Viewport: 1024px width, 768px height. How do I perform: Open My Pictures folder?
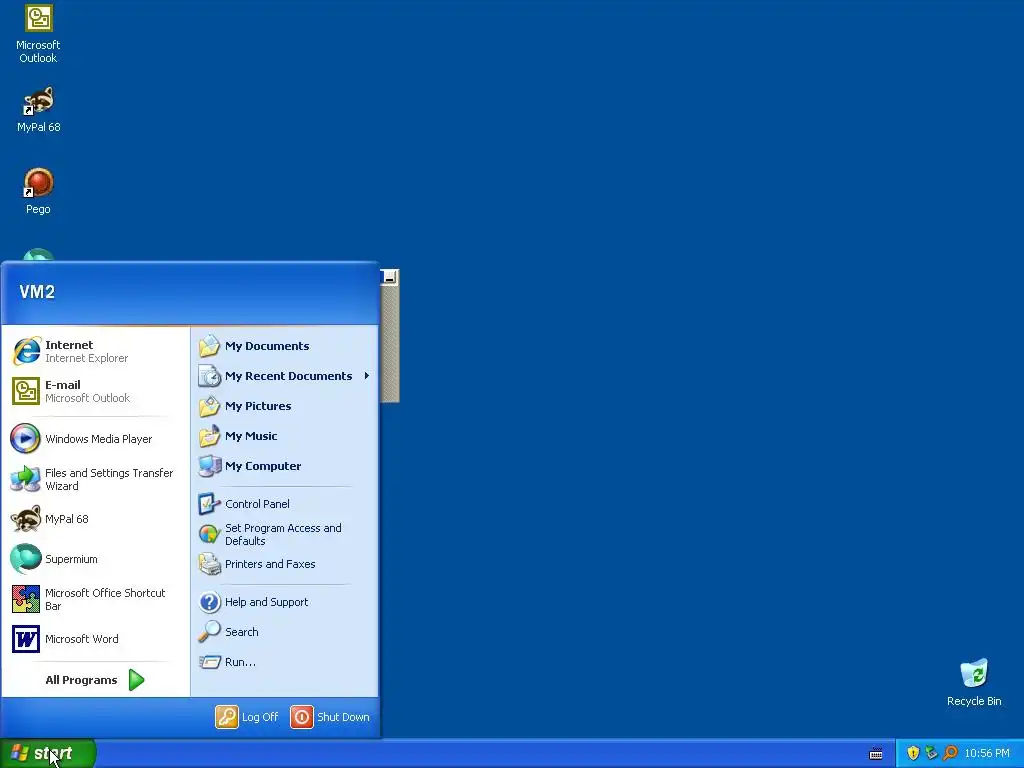point(284,406)
